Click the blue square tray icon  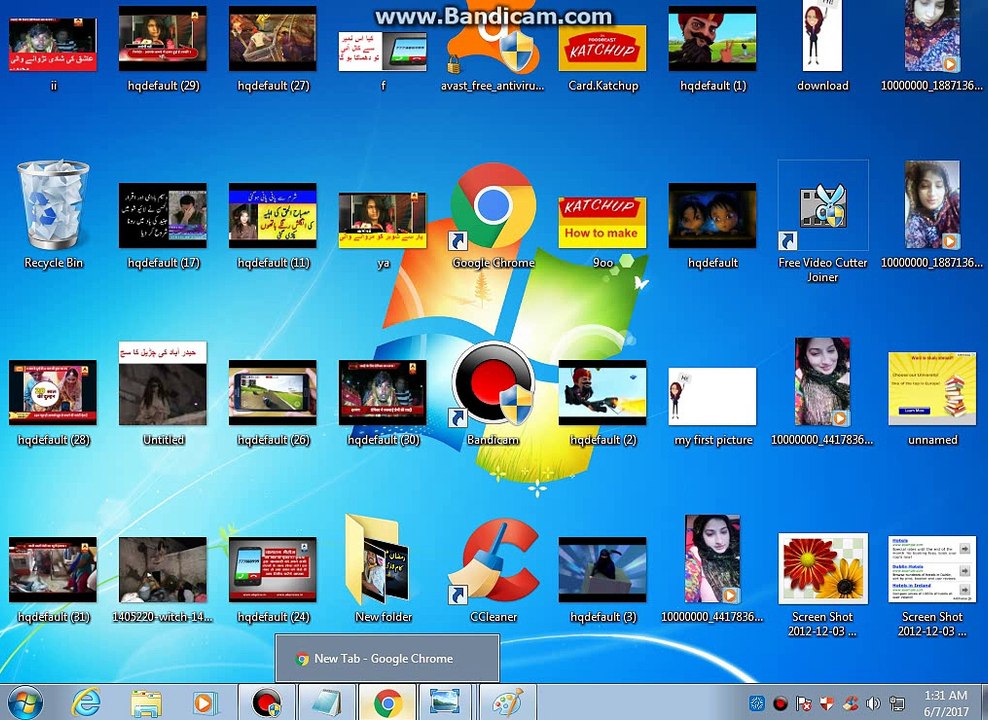pyautogui.click(x=757, y=704)
